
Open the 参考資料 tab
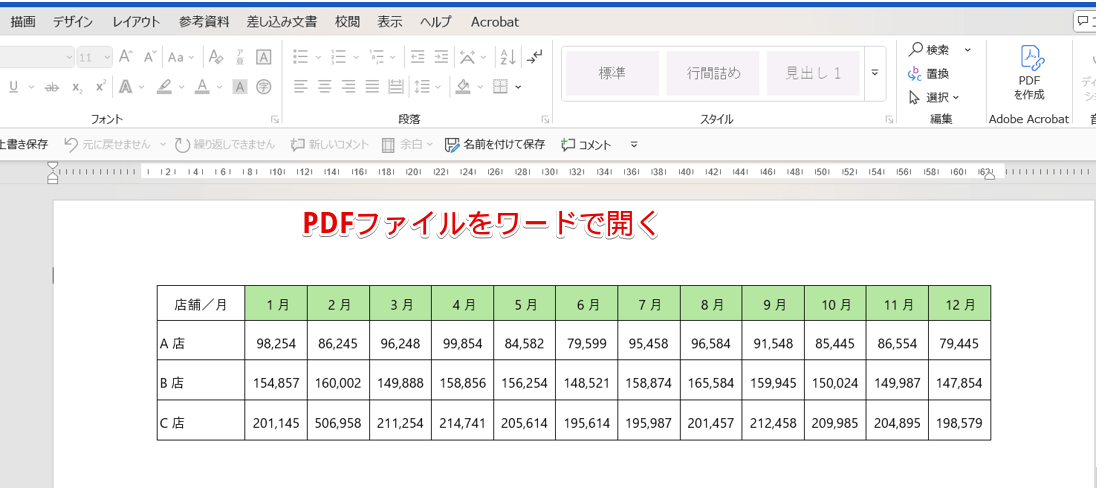(204, 22)
